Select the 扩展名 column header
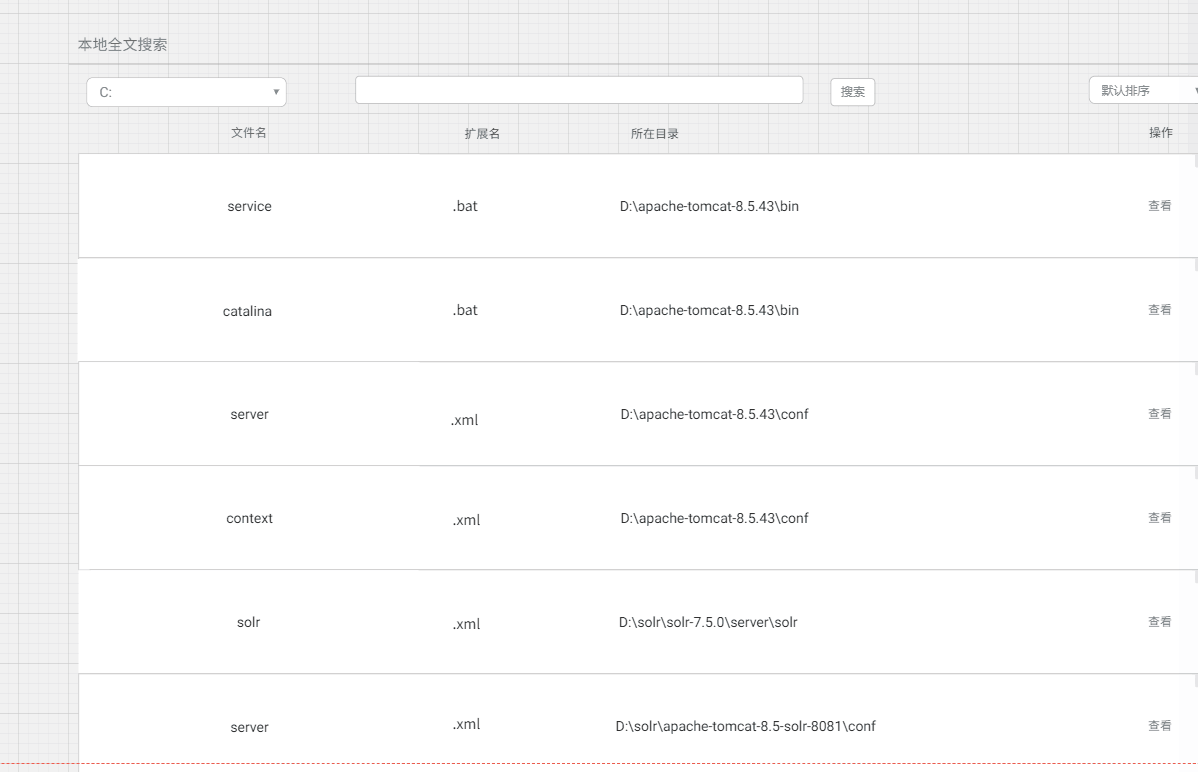This screenshot has height=772, width=1198. point(482,134)
